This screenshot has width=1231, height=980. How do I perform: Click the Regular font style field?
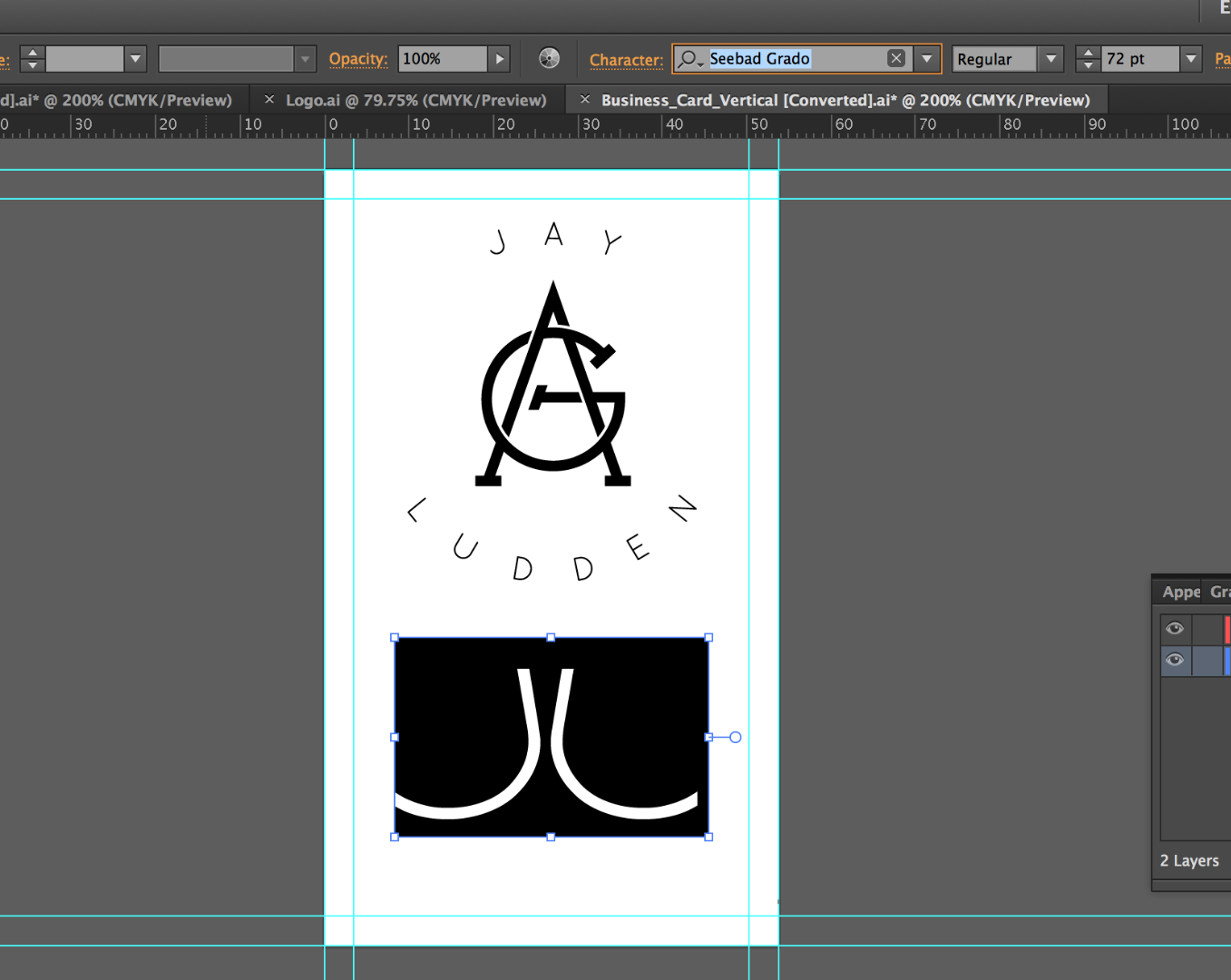pyautogui.click(x=994, y=59)
